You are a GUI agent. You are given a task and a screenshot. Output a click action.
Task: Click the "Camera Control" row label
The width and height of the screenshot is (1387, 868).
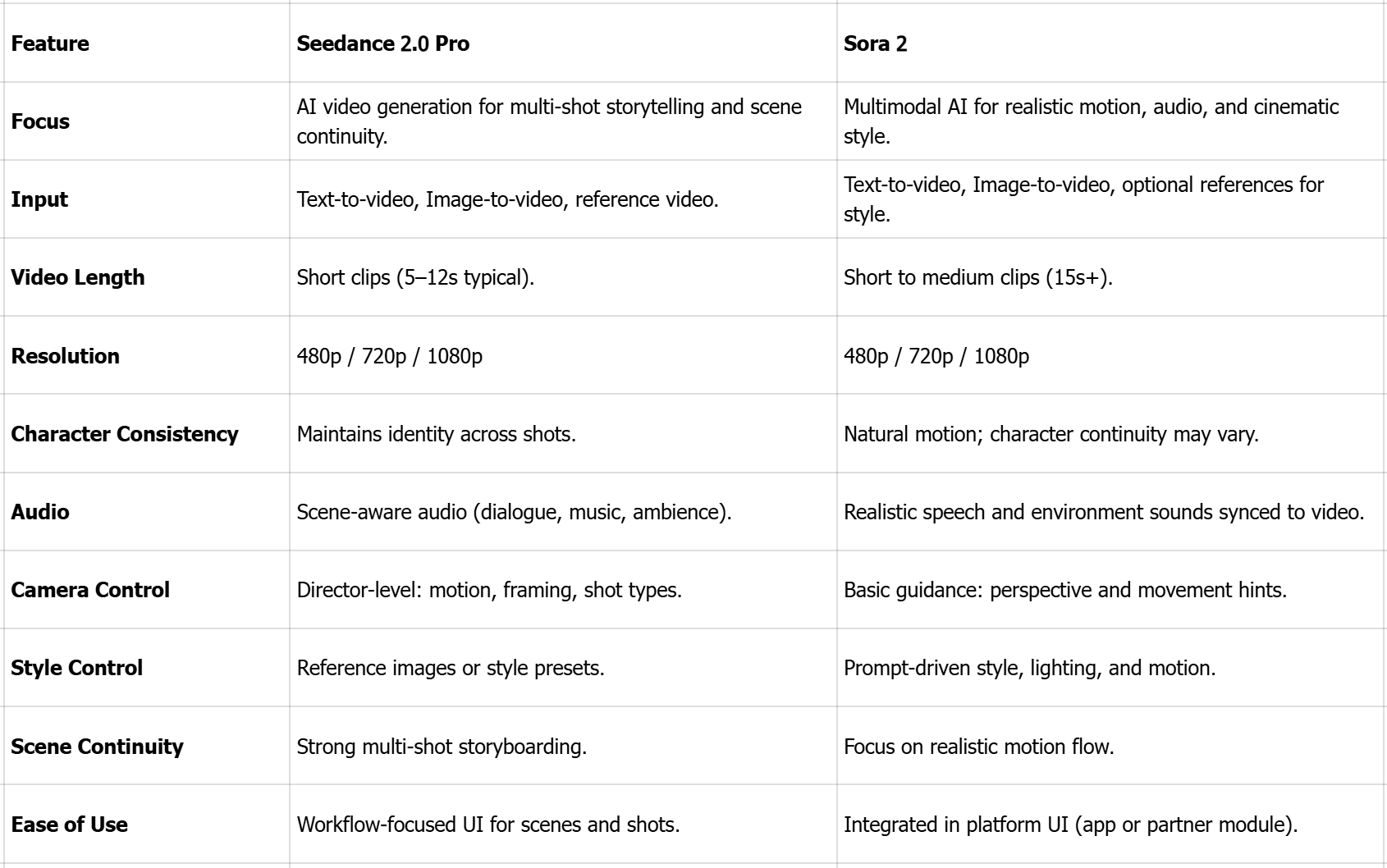90,590
